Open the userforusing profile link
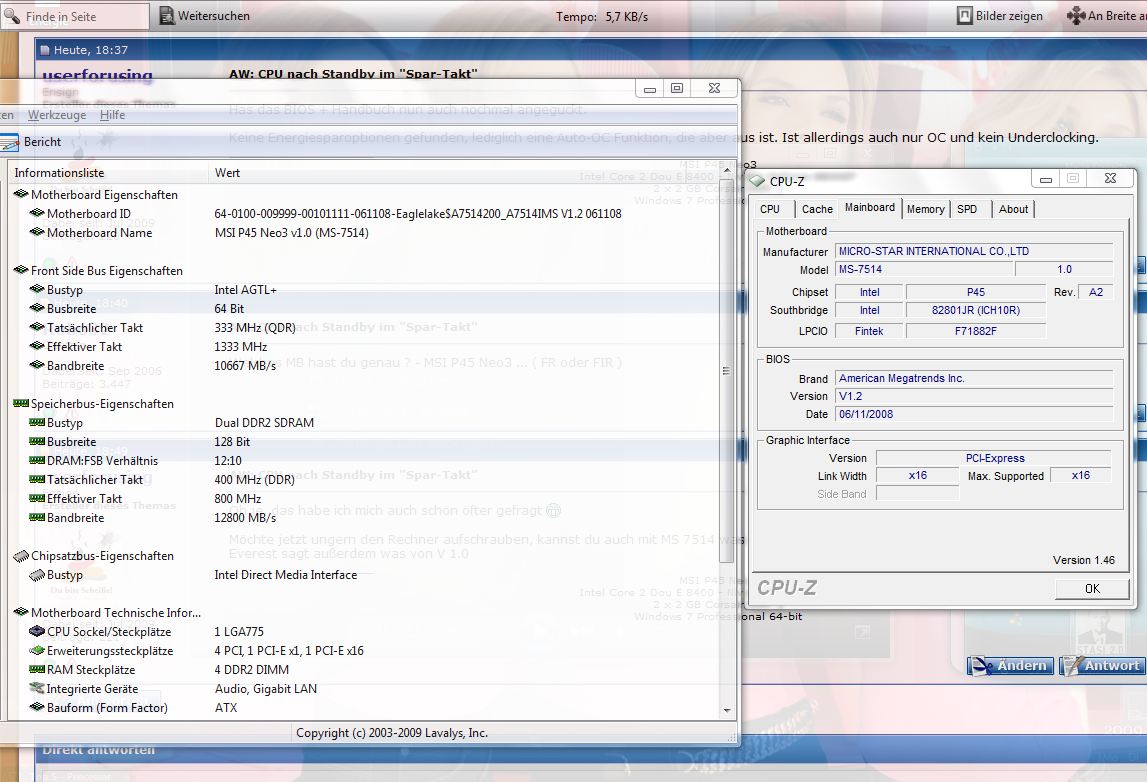The width and height of the screenshot is (1147, 782). (x=97, y=75)
